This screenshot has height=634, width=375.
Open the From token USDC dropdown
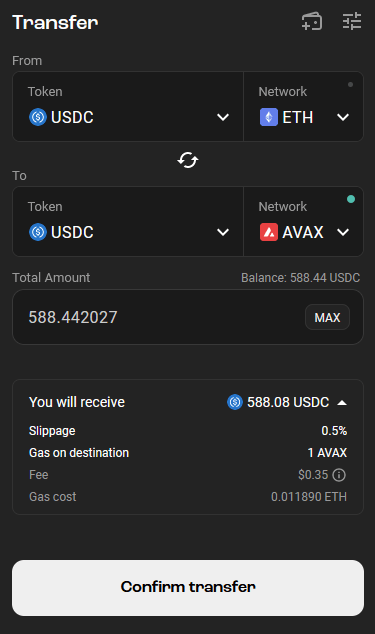[x=128, y=107]
